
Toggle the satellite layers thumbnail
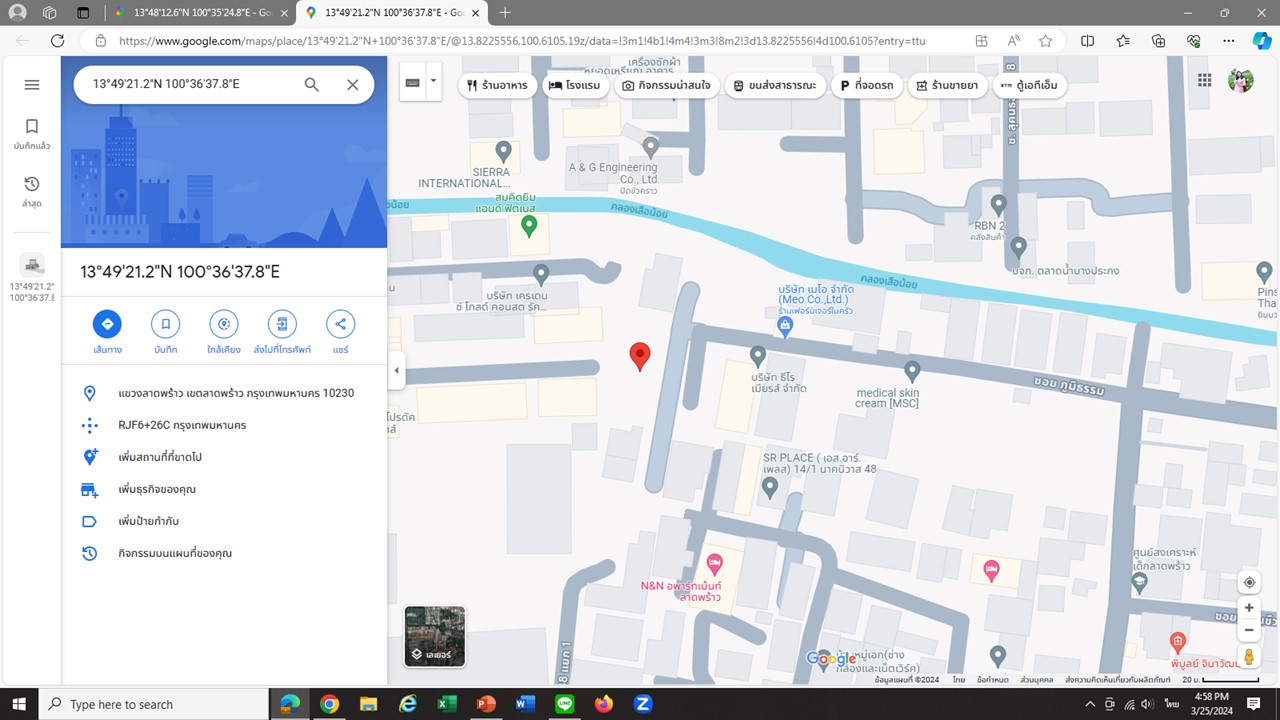pyautogui.click(x=435, y=636)
